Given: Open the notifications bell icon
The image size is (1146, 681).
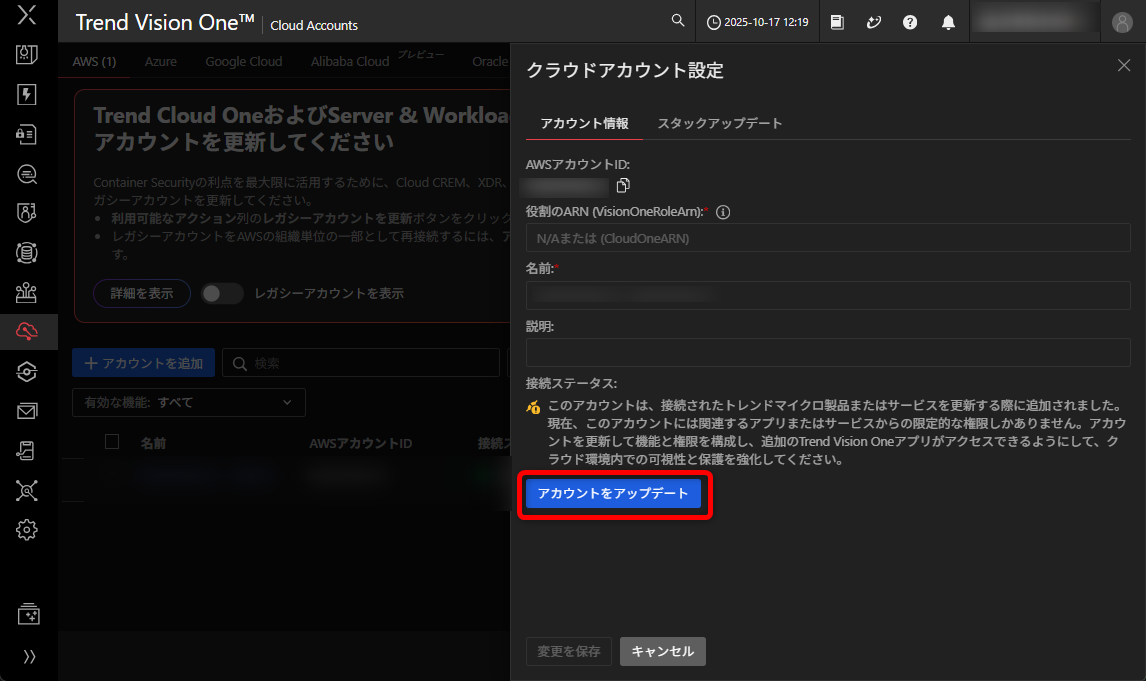Looking at the screenshot, I should tap(948, 22).
